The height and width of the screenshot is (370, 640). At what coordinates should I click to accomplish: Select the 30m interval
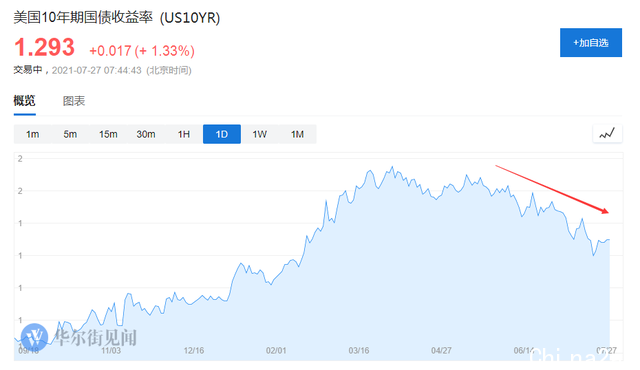coord(146,134)
